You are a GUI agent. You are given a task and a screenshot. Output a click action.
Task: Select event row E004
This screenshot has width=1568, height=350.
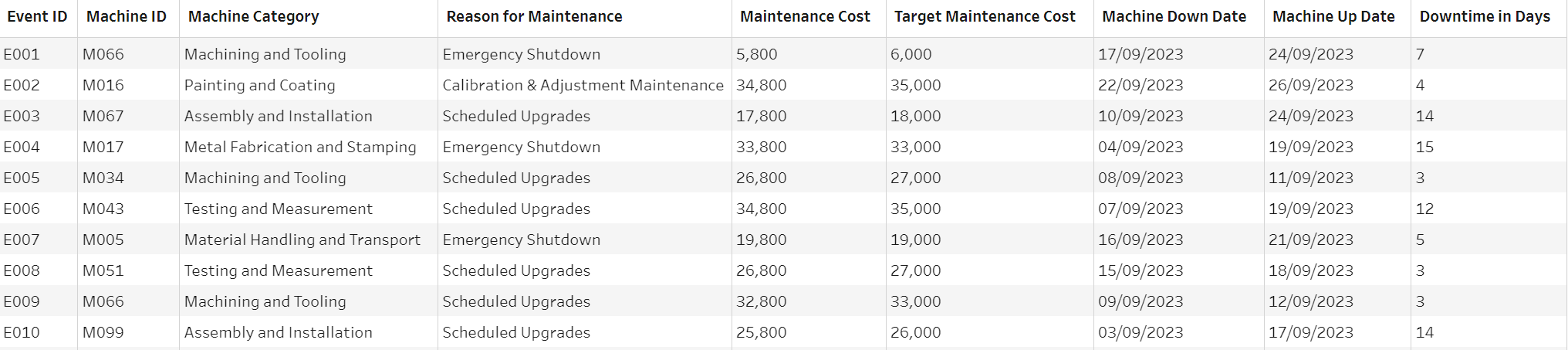(22, 147)
